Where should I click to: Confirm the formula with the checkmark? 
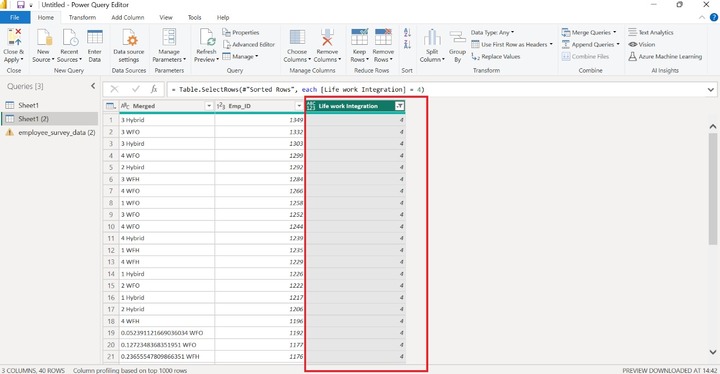click(x=135, y=89)
